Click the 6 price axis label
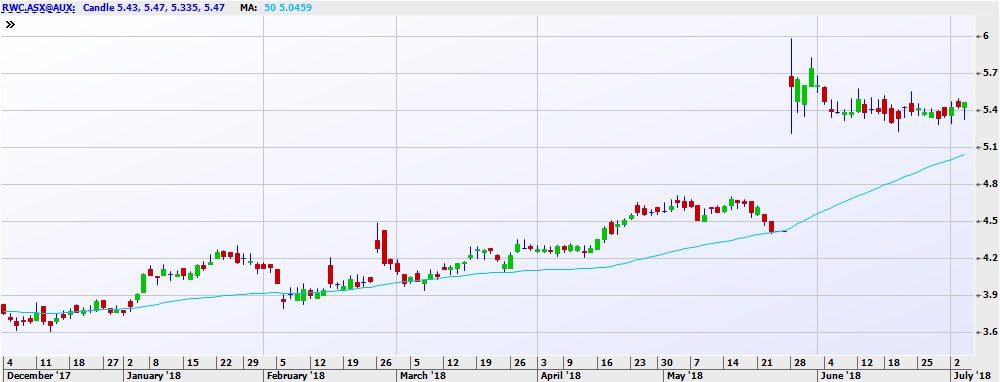The image size is (1000, 382). tap(986, 36)
